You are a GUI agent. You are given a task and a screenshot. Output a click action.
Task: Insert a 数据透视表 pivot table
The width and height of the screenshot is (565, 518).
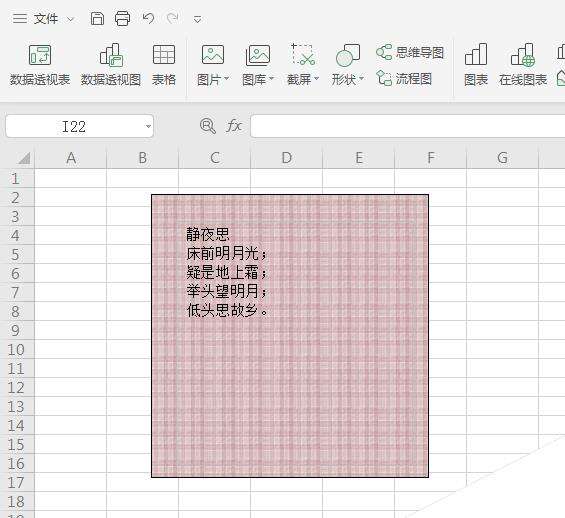(40, 65)
